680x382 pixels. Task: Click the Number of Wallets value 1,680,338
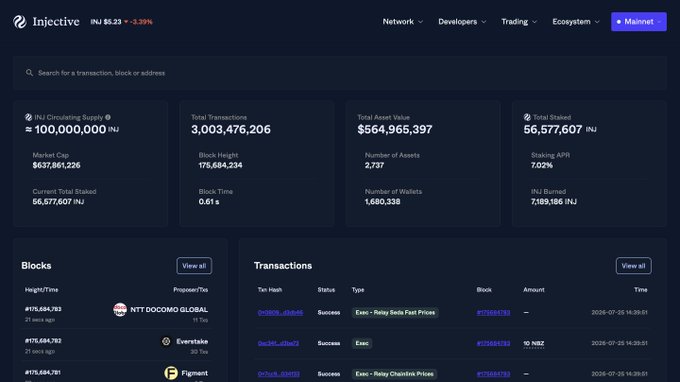coord(382,202)
